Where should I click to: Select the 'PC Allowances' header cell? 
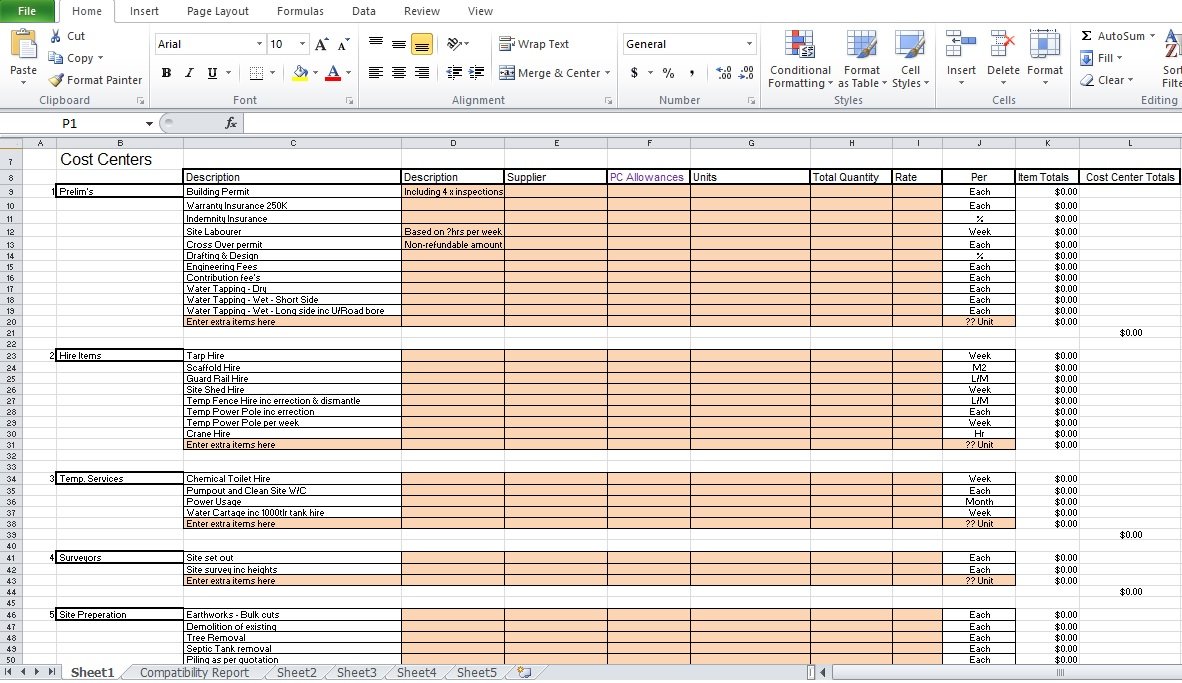click(x=648, y=177)
